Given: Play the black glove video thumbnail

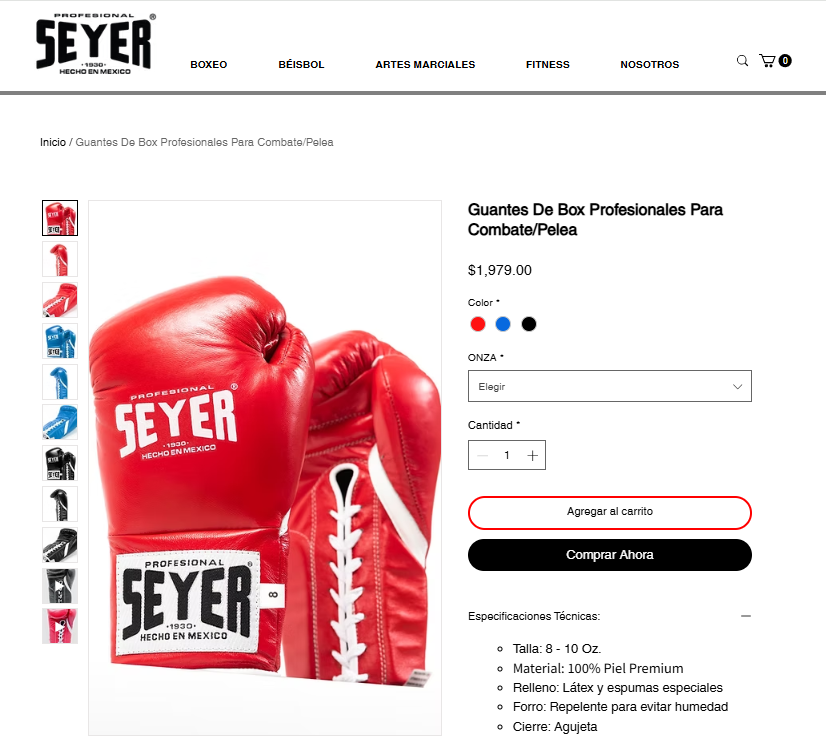Looking at the screenshot, I should [60, 586].
